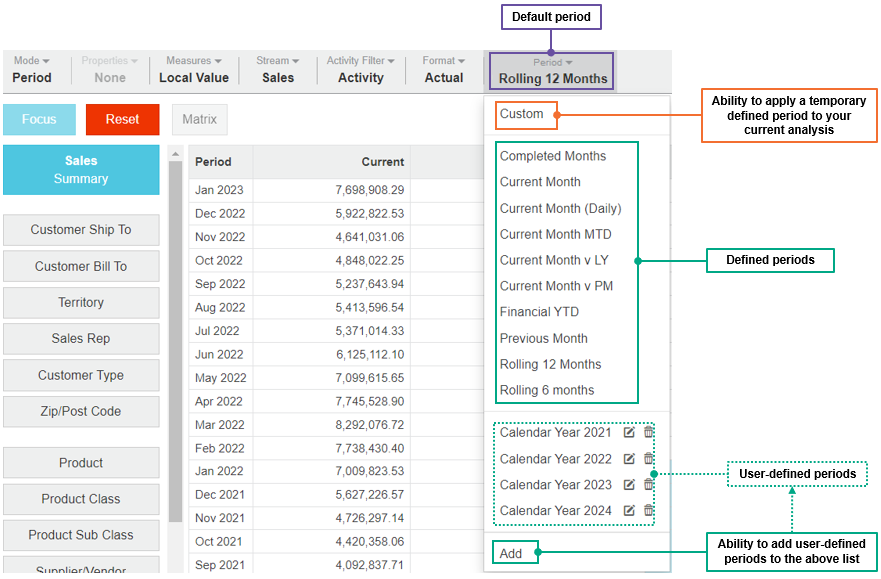Select the Jan 2022 row

point(336,471)
